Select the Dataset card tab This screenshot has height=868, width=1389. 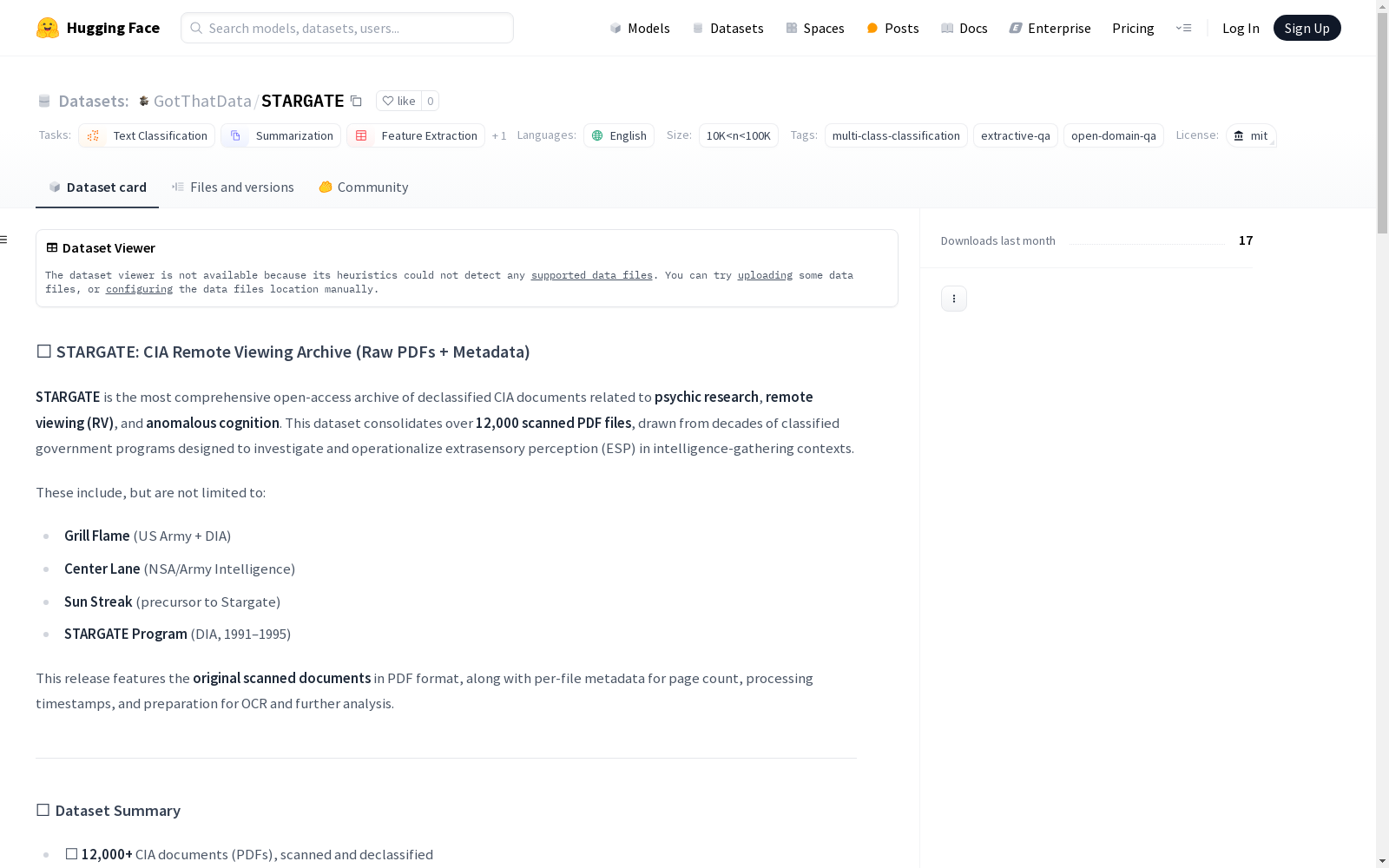pos(97,187)
